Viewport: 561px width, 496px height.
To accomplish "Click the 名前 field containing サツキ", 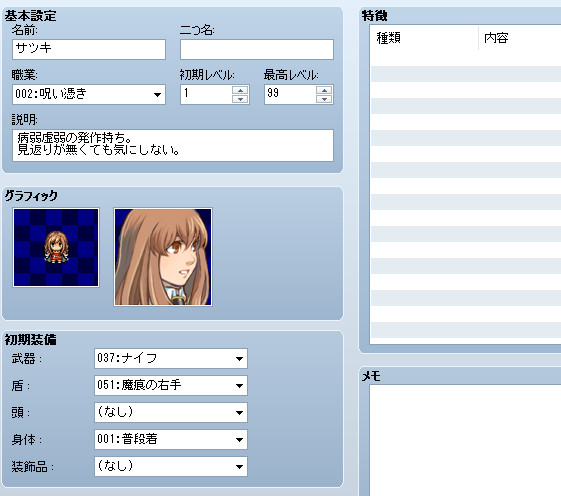I will (x=89, y=49).
